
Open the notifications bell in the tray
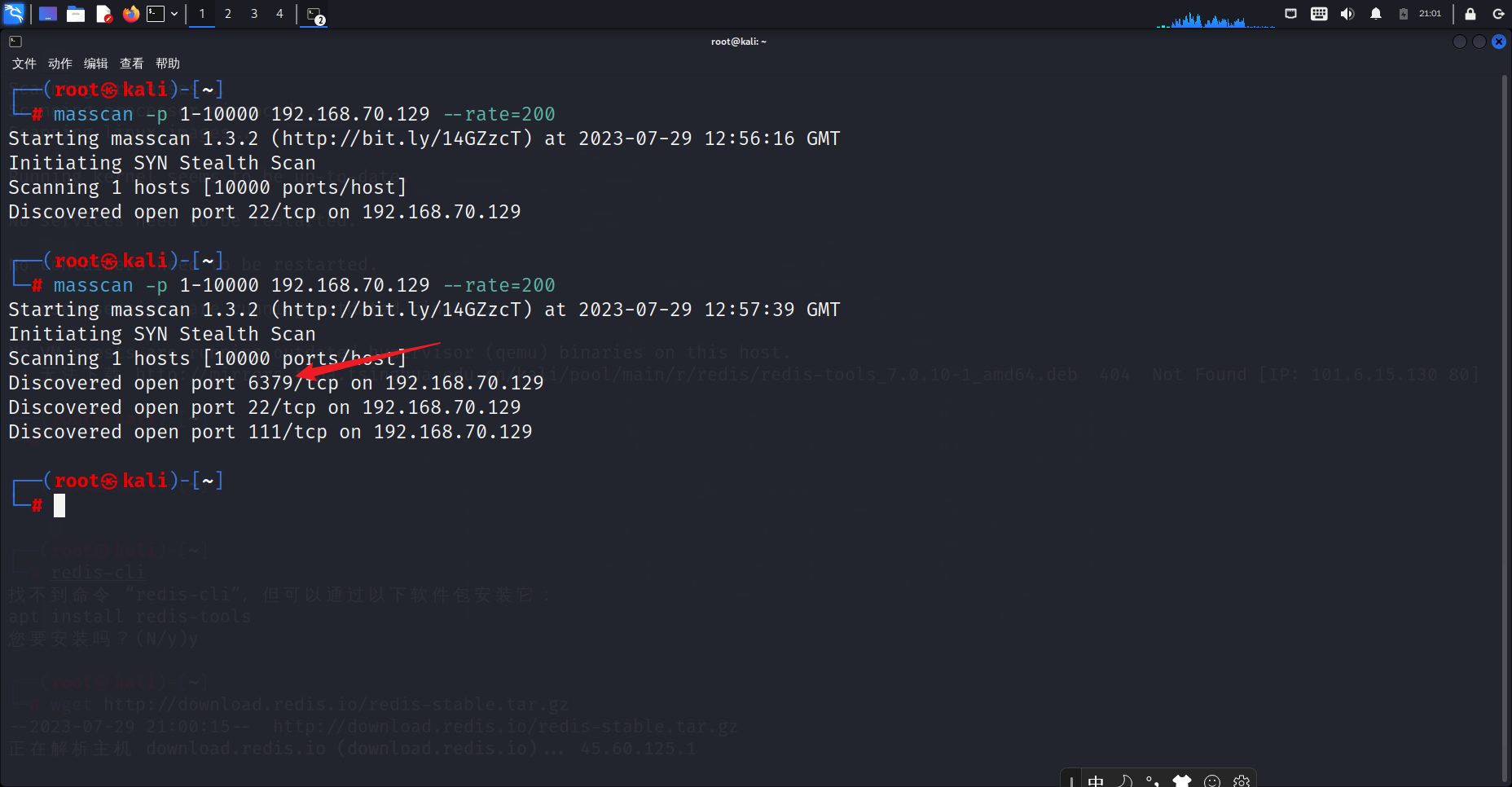[x=1376, y=14]
